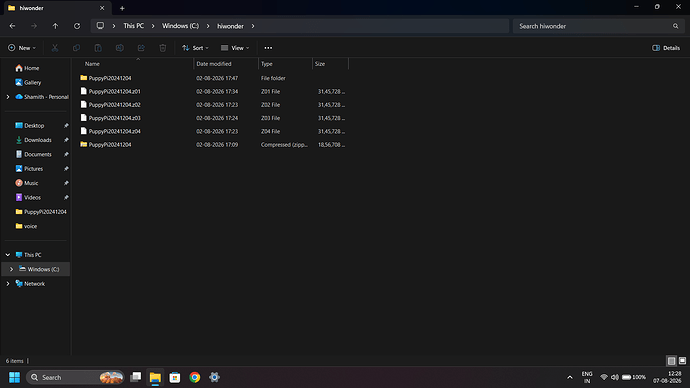Expand the Windows (C:) tree node
The image size is (690, 388).
pos(11,269)
